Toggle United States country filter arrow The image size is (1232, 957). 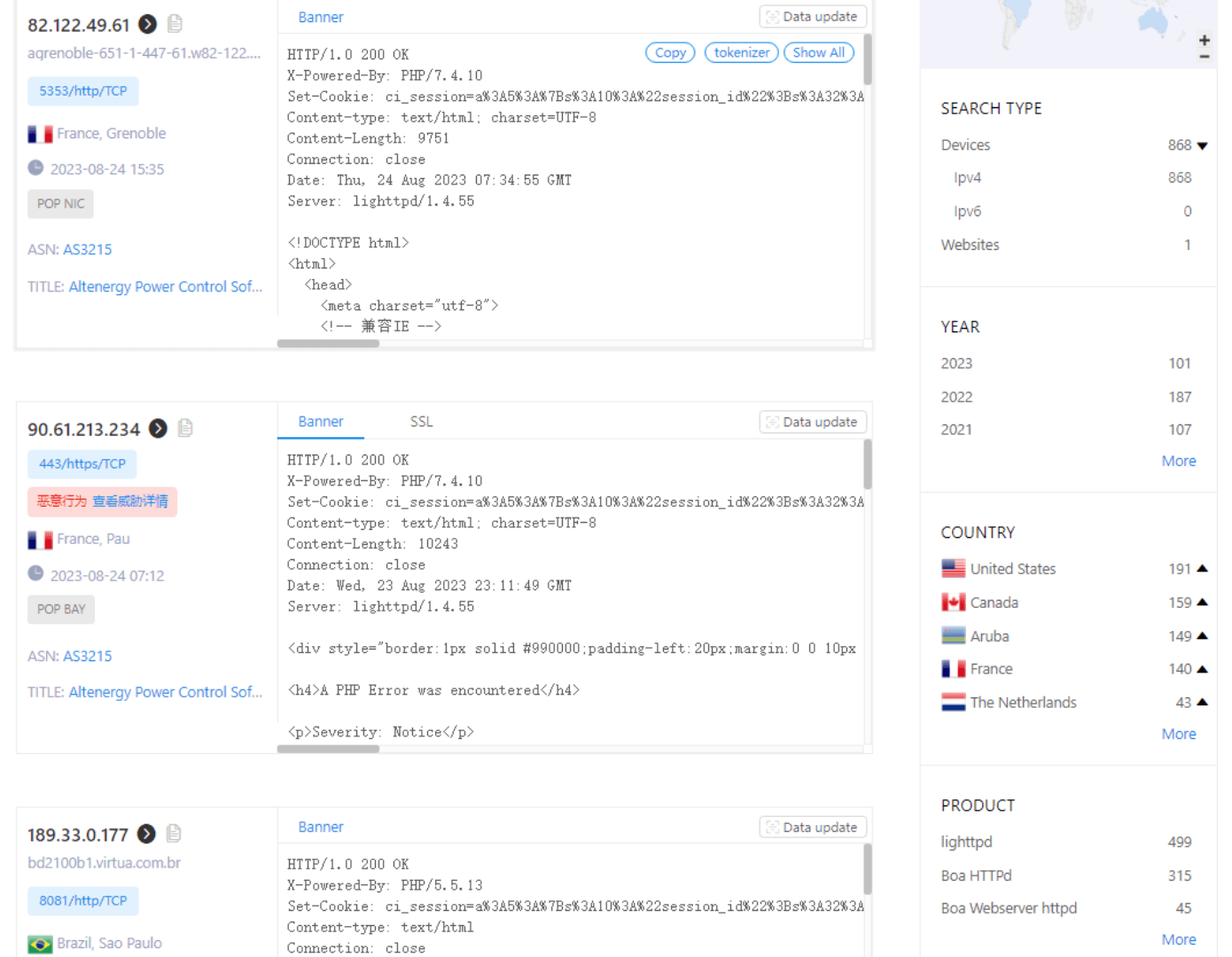pos(1202,569)
